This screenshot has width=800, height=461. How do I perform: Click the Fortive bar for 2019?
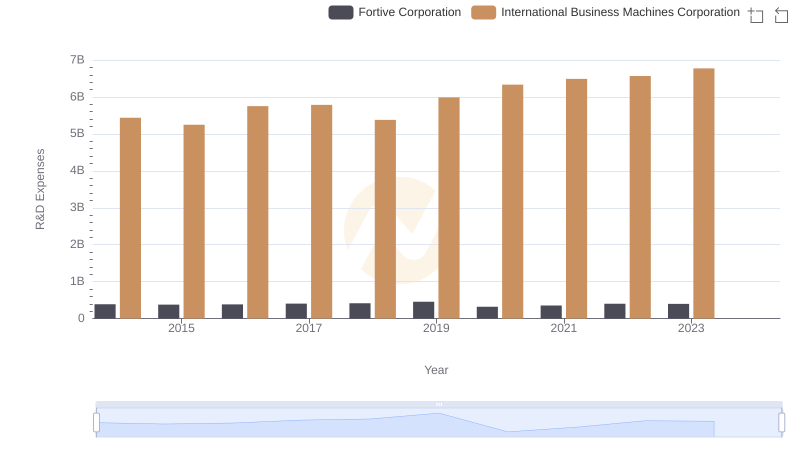tap(423, 310)
